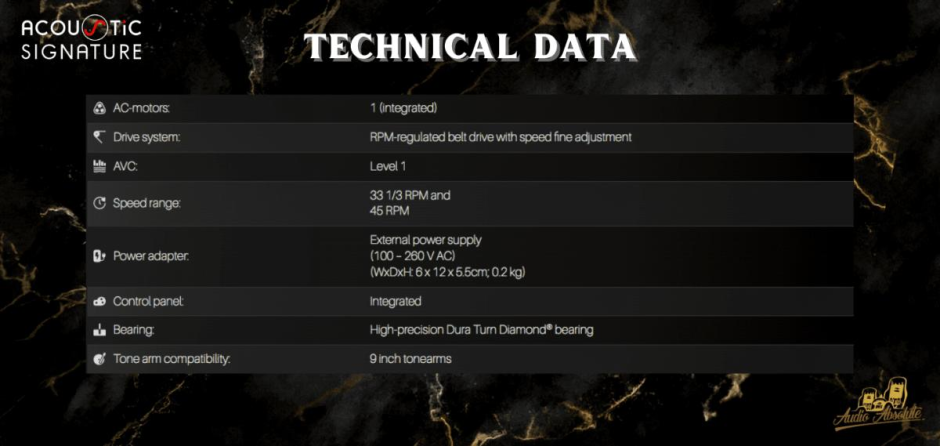The height and width of the screenshot is (446, 940).
Task: Click the "Integrated" control panel value
Action: [x=395, y=301]
